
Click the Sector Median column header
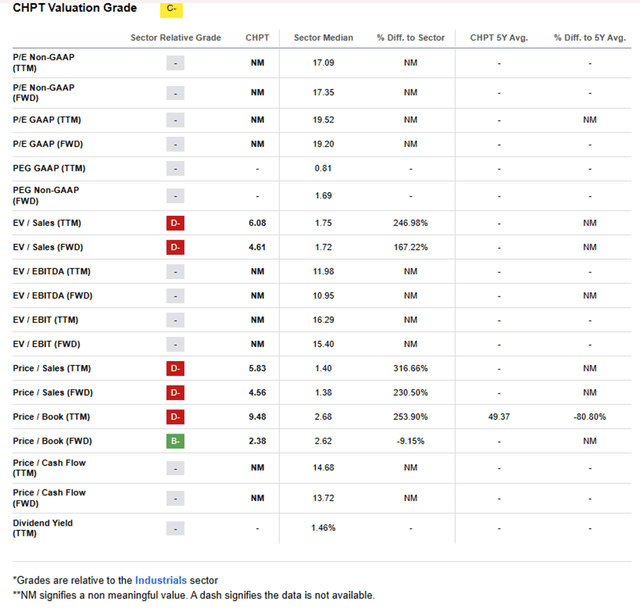[x=323, y=38]
